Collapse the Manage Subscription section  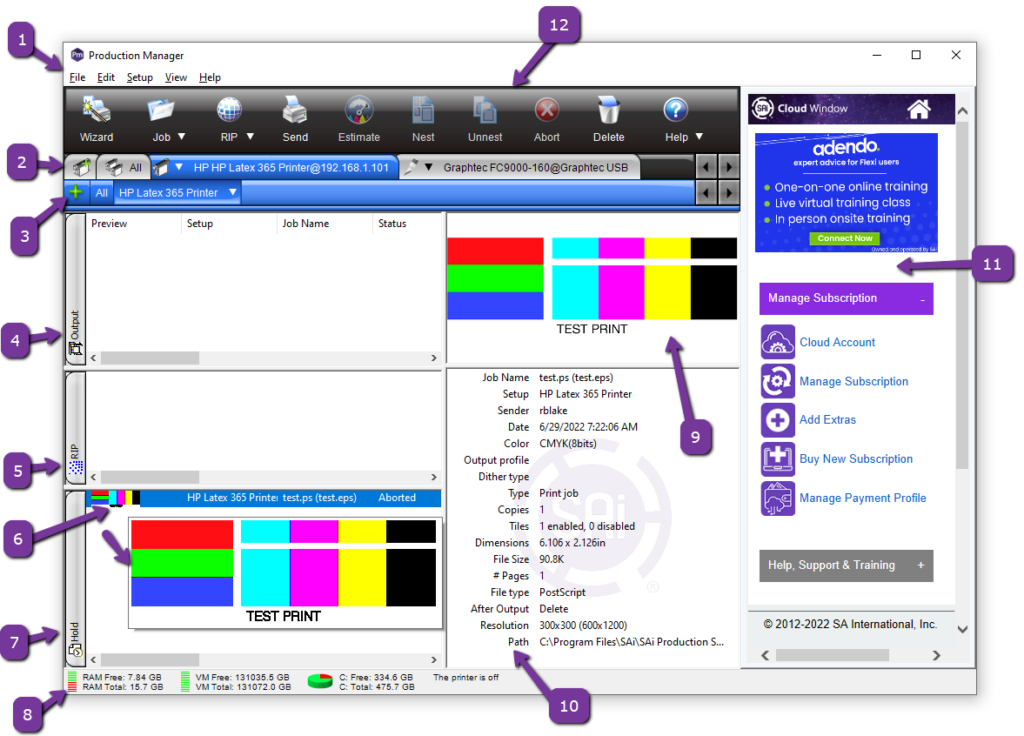coord(923,299)
